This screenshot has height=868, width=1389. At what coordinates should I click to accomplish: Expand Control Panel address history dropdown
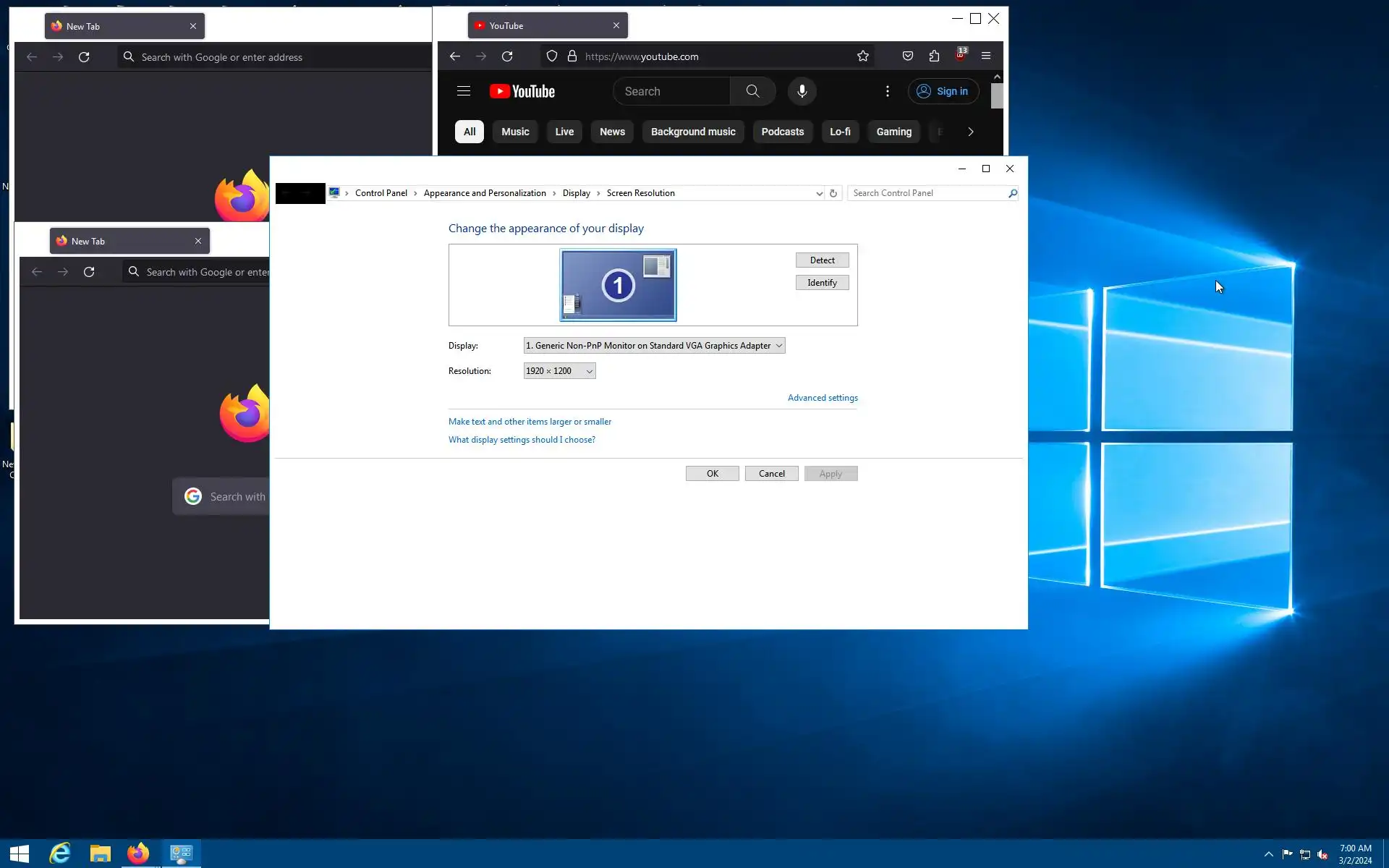[x=819, y=193]
